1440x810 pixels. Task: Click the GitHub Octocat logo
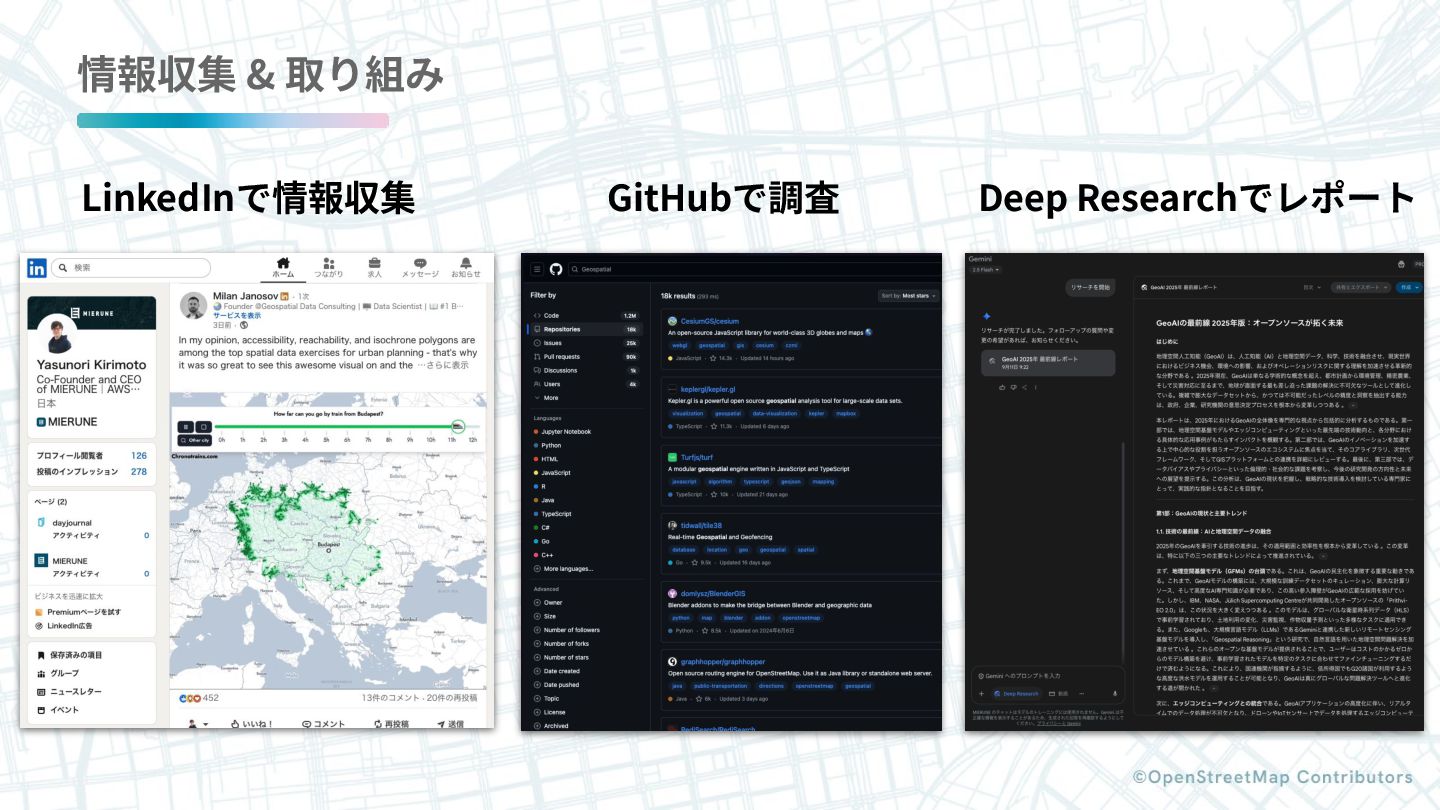(556, 269)
